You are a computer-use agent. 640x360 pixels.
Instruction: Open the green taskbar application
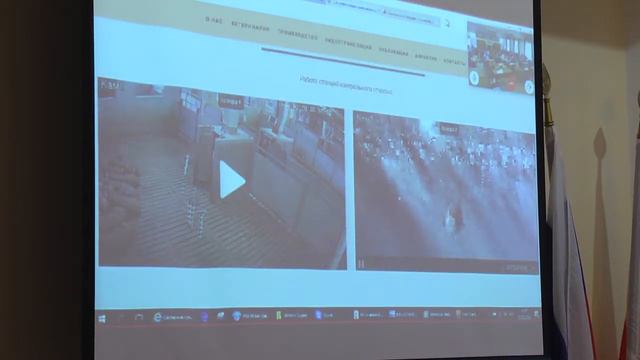click(292, 315)
